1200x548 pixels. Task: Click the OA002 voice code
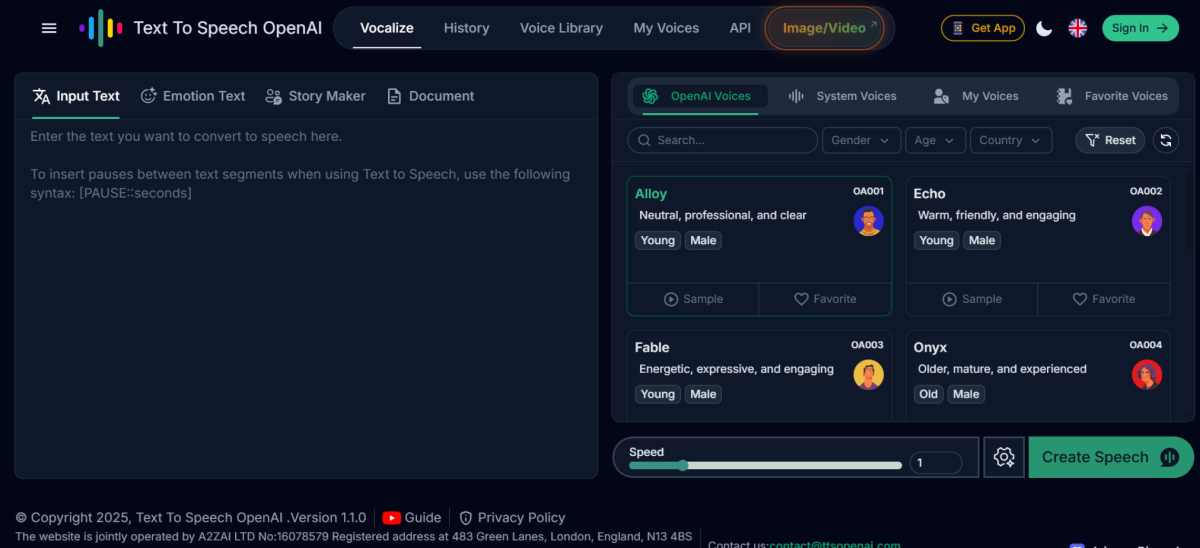pyautogui.click(x=1146, y=191)
